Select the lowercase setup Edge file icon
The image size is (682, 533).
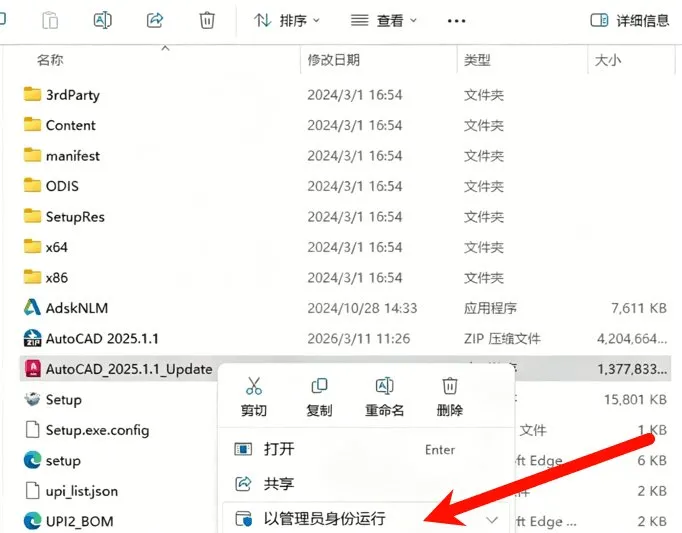click(x=32, y=460)
